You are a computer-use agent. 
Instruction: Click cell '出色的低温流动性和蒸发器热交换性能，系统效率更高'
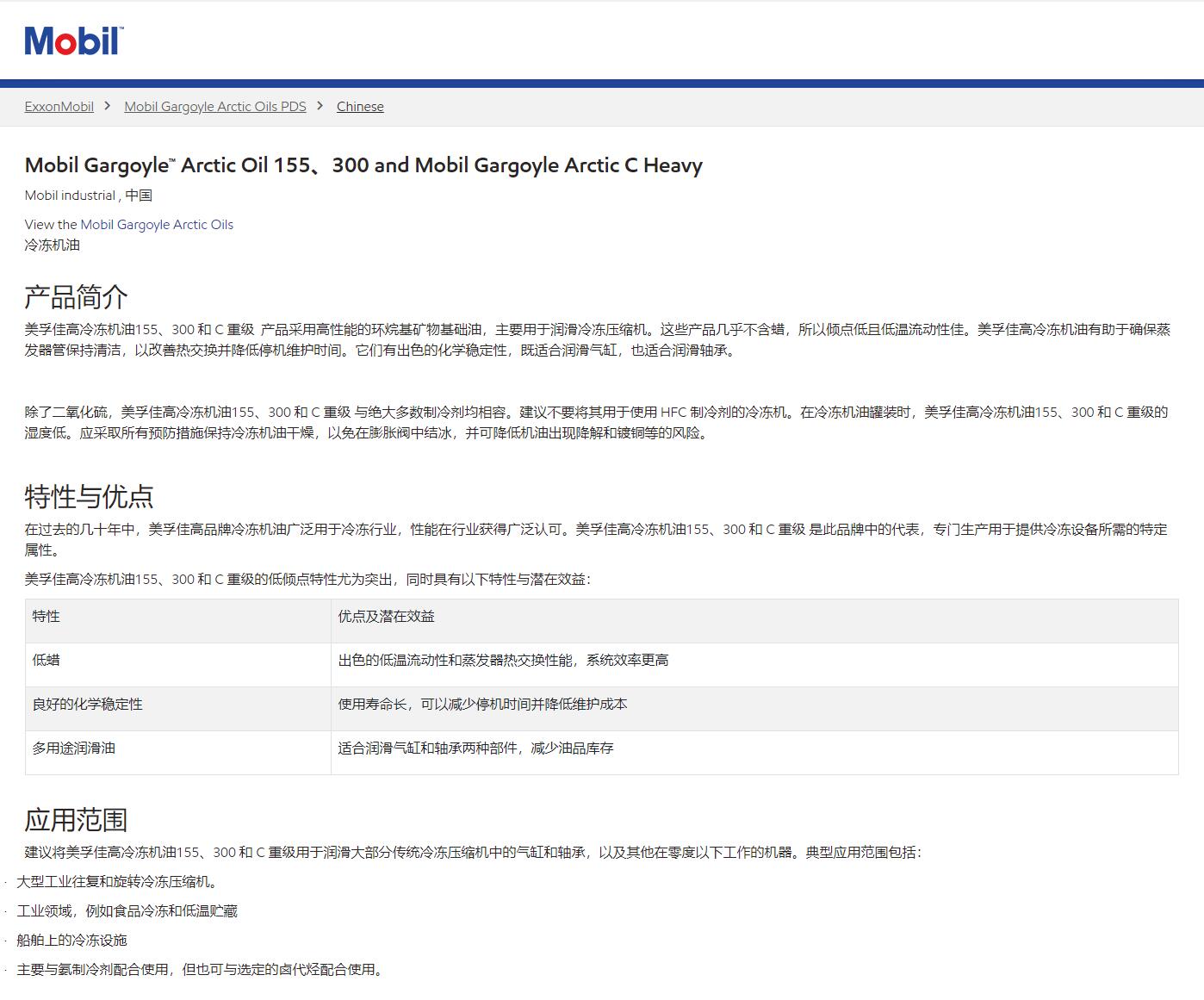pos(754,665)
